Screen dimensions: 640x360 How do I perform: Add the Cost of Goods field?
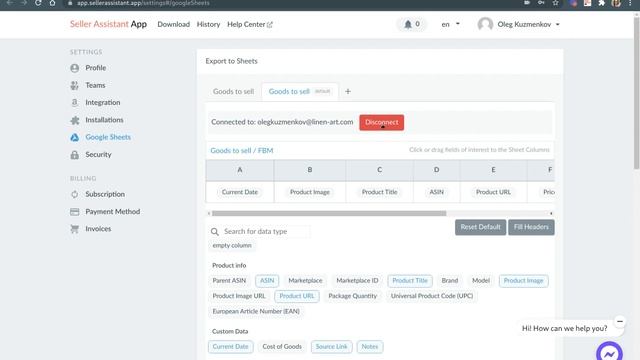[282, 347]
